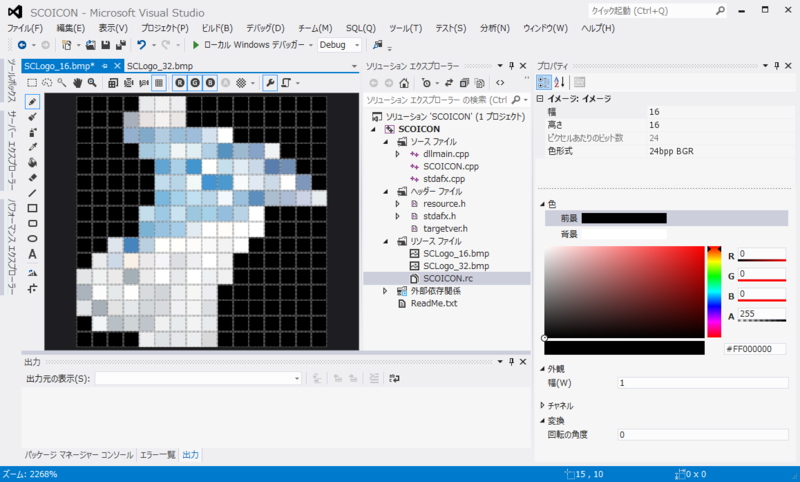This screenshot has width=800, height=482.
Task: Select the Line drawing tool
Action: click(32, 193)
